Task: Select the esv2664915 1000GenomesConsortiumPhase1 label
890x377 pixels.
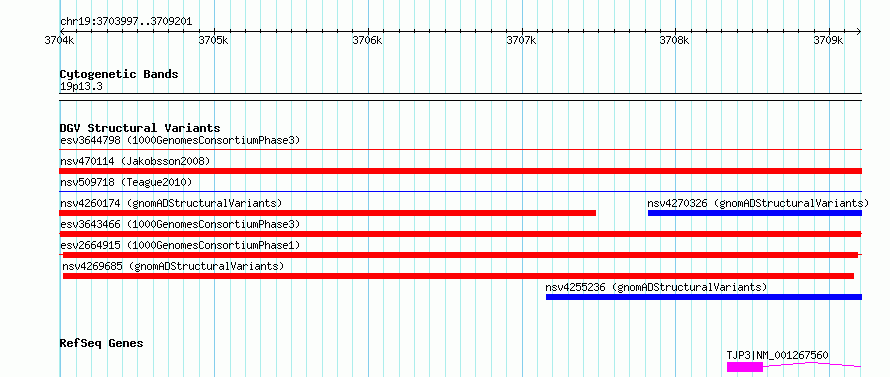Action: (x=180, y=245)
